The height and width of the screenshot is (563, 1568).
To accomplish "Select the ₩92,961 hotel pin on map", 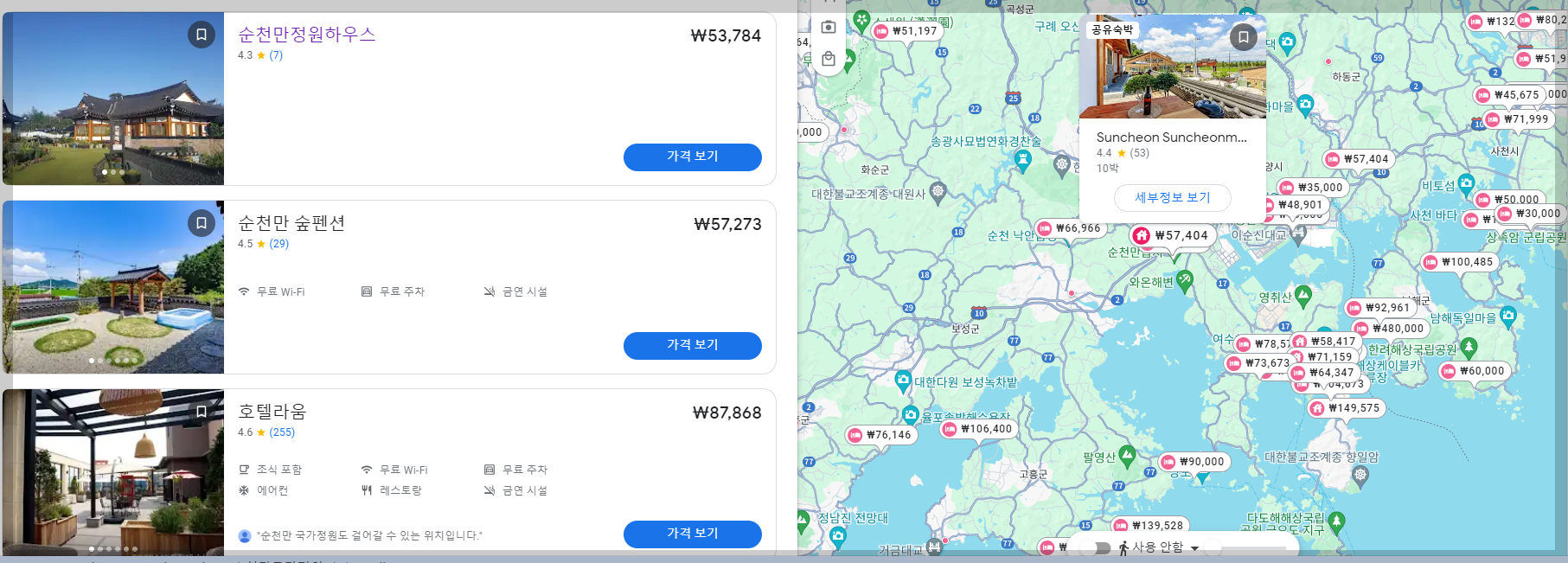I will click(1379, 308).
